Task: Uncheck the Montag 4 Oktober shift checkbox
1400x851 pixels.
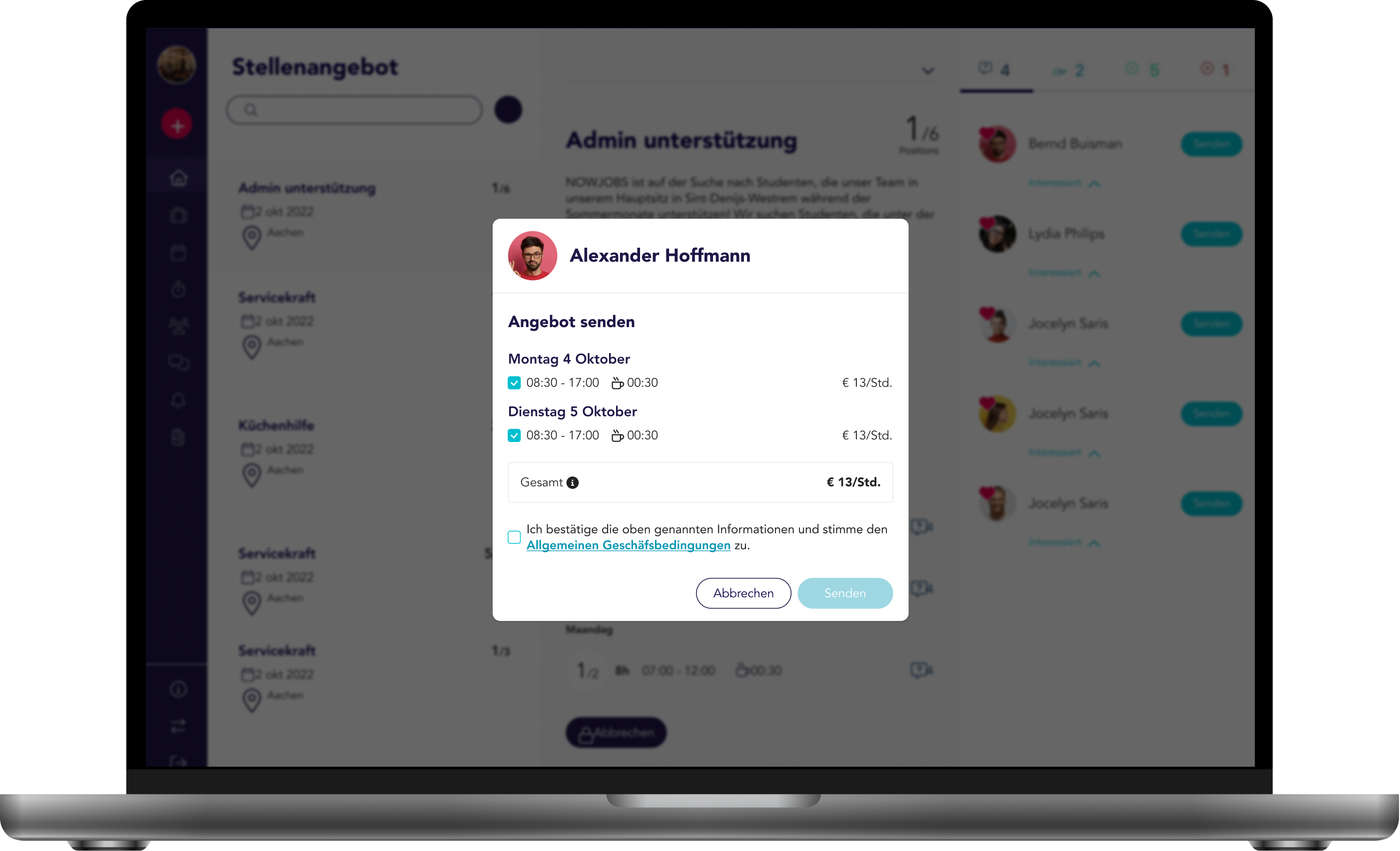Action: [514, 383]
